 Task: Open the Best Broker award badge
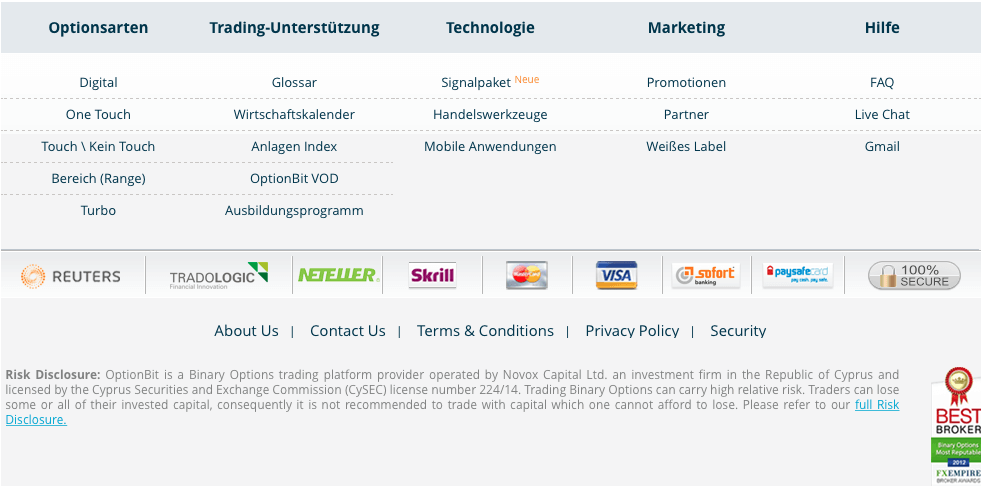956,425
